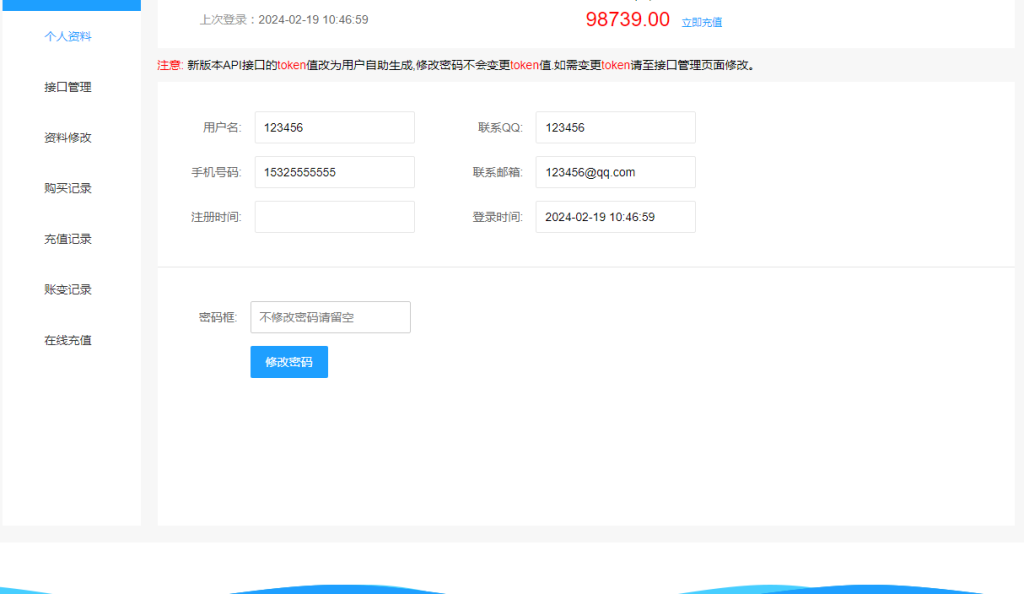Click the 手机号码 label
Screen dimensions: 1024x594
(216, 172)
